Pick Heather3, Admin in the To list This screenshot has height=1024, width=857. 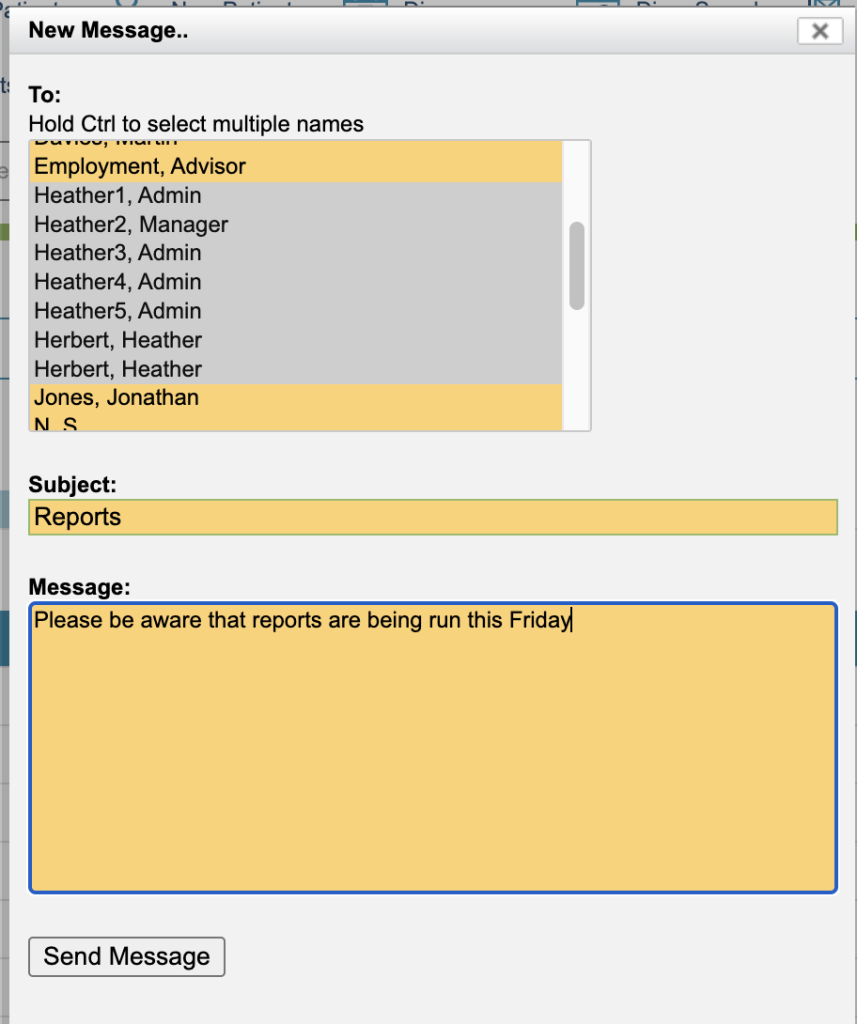(x=118, y=254)
